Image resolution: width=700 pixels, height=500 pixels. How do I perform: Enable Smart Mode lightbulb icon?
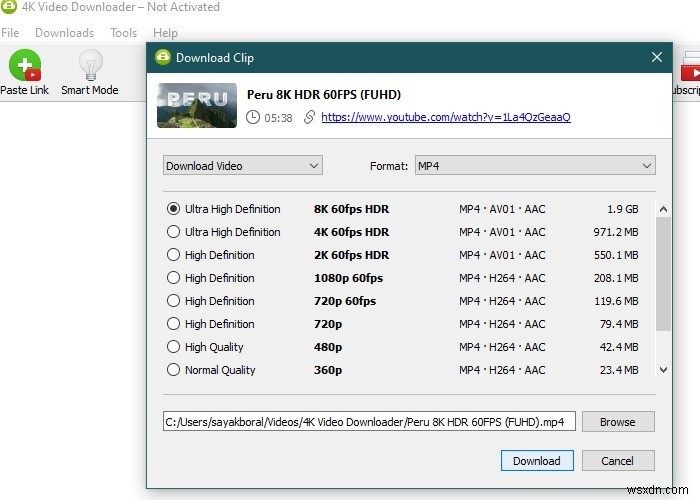tap(91, 65)
